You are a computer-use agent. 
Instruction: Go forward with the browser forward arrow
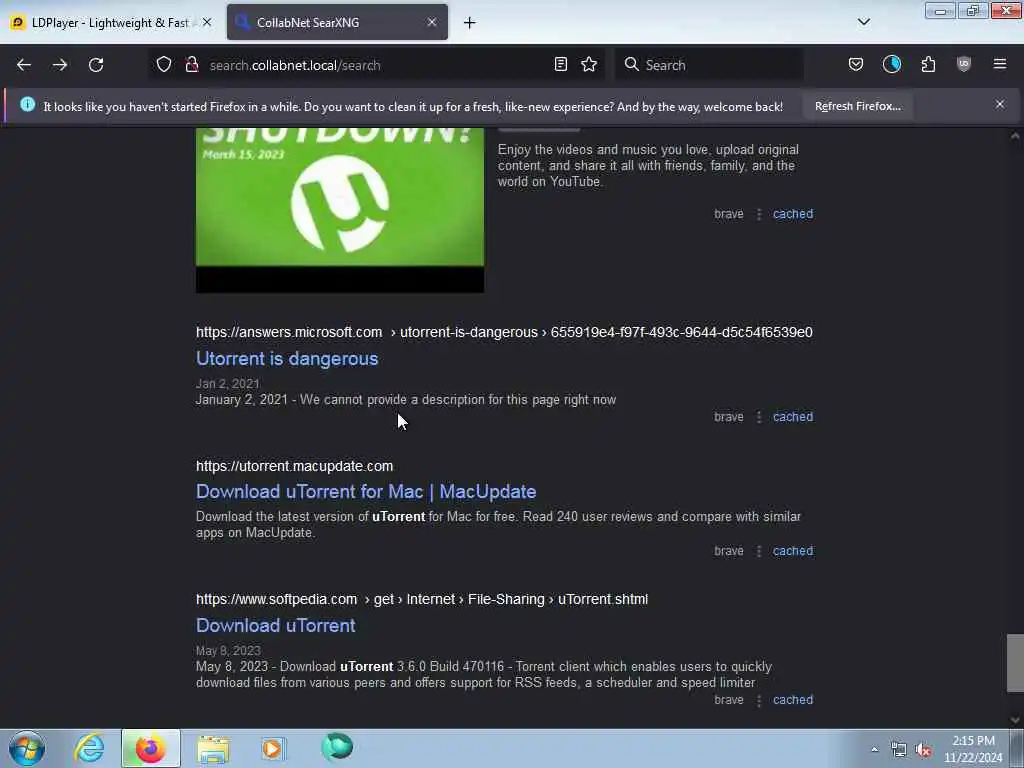pyautogui.click(x=60, y=65)
